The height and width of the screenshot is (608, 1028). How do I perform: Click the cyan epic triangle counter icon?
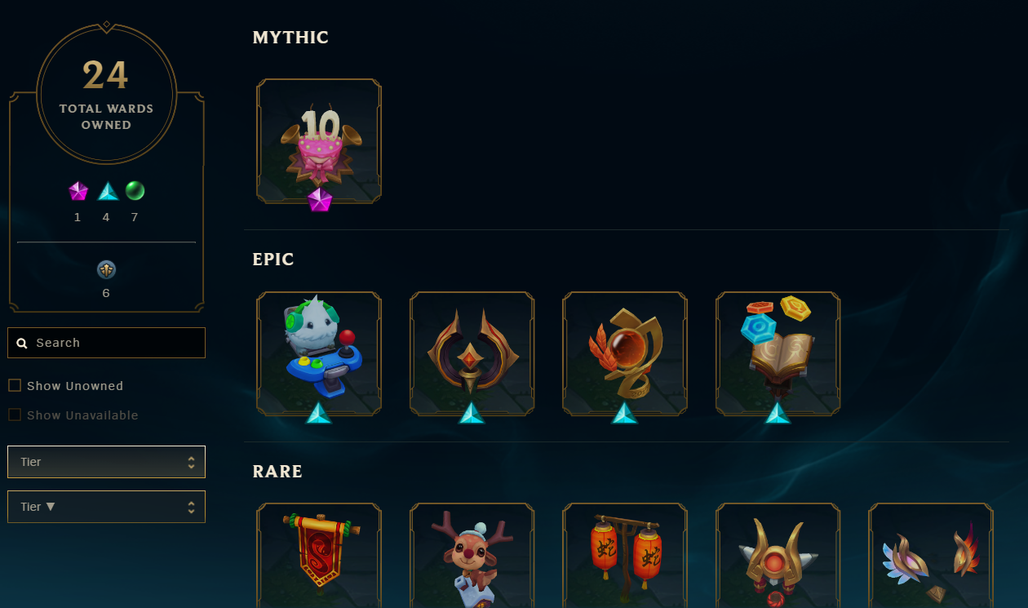coord(108,191)
